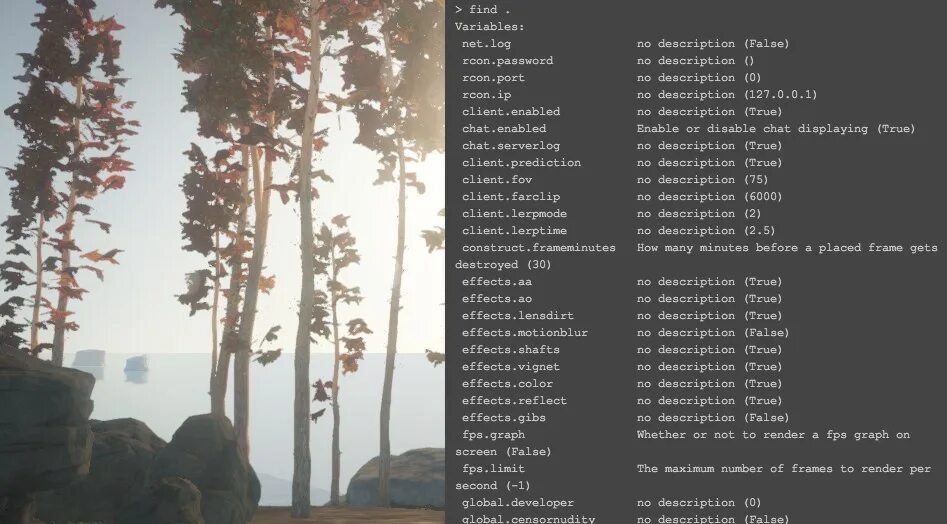The image size is (947, 524).
Task: Click the effects.aa variable
Action: [497, 281]
